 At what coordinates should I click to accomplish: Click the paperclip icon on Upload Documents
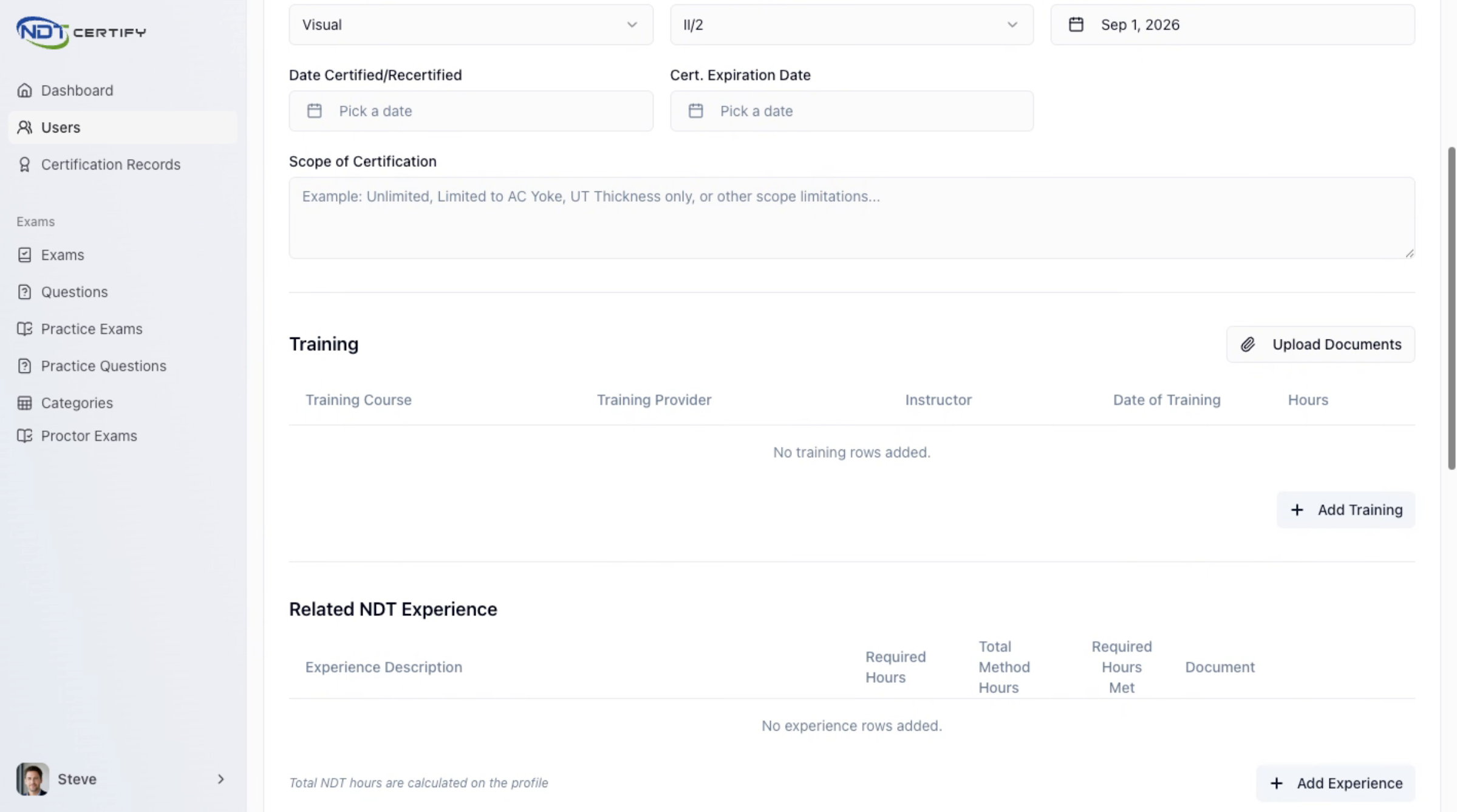pos(1247,344)
